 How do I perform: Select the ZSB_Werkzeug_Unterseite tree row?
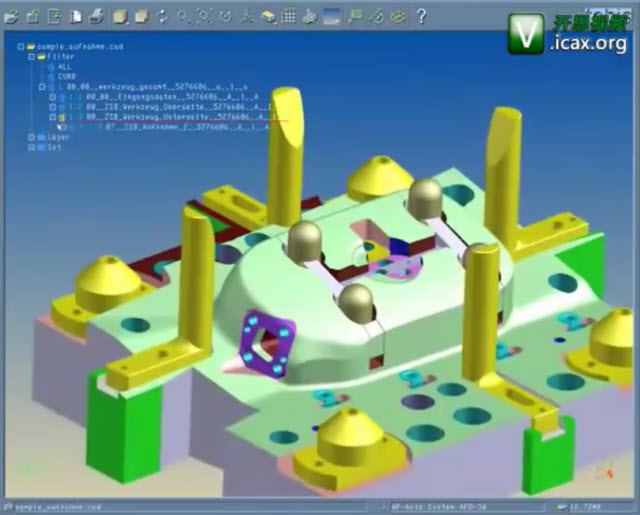tap(182, 118)
